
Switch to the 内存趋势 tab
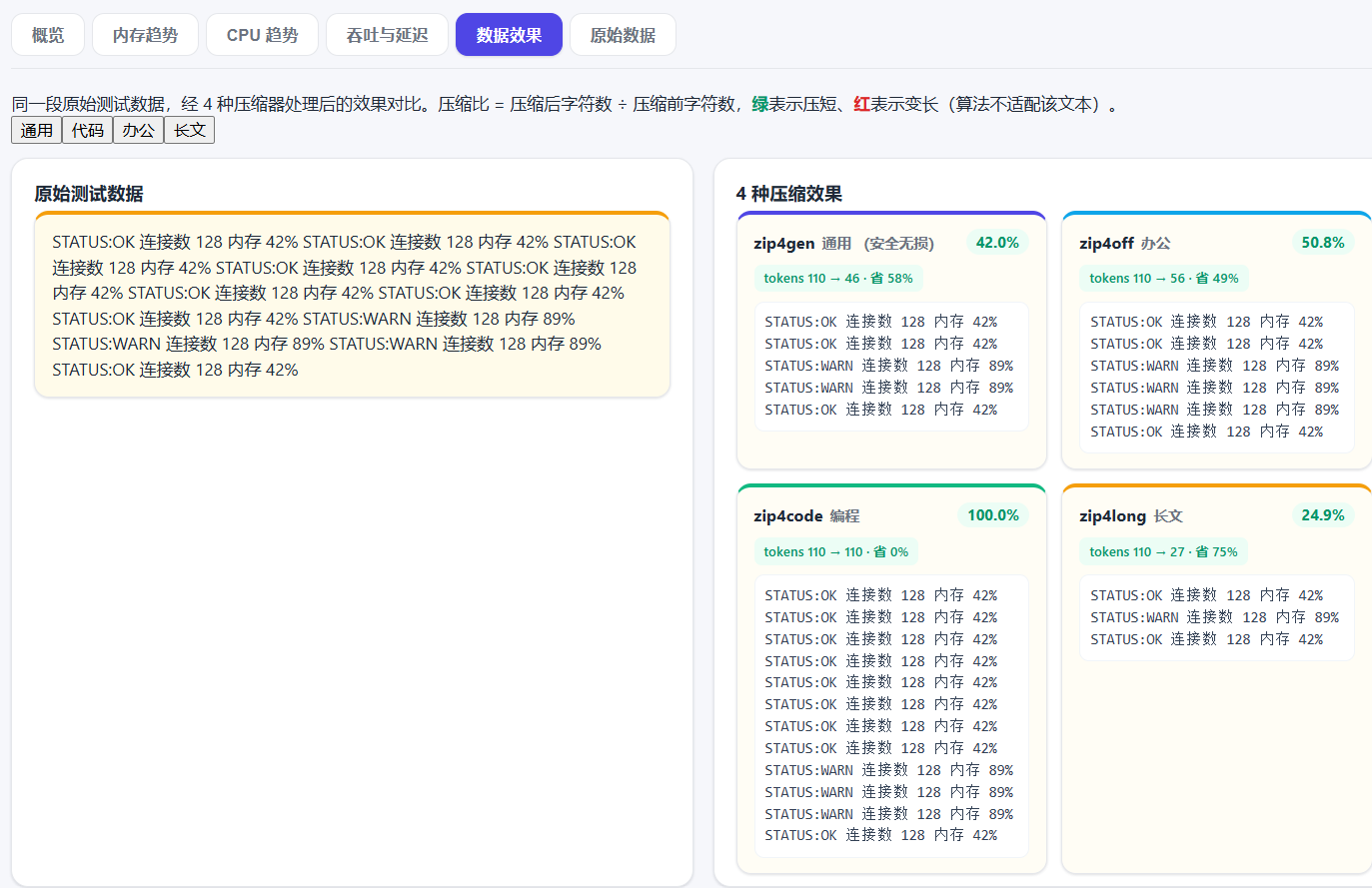click(x=145, y=35)
